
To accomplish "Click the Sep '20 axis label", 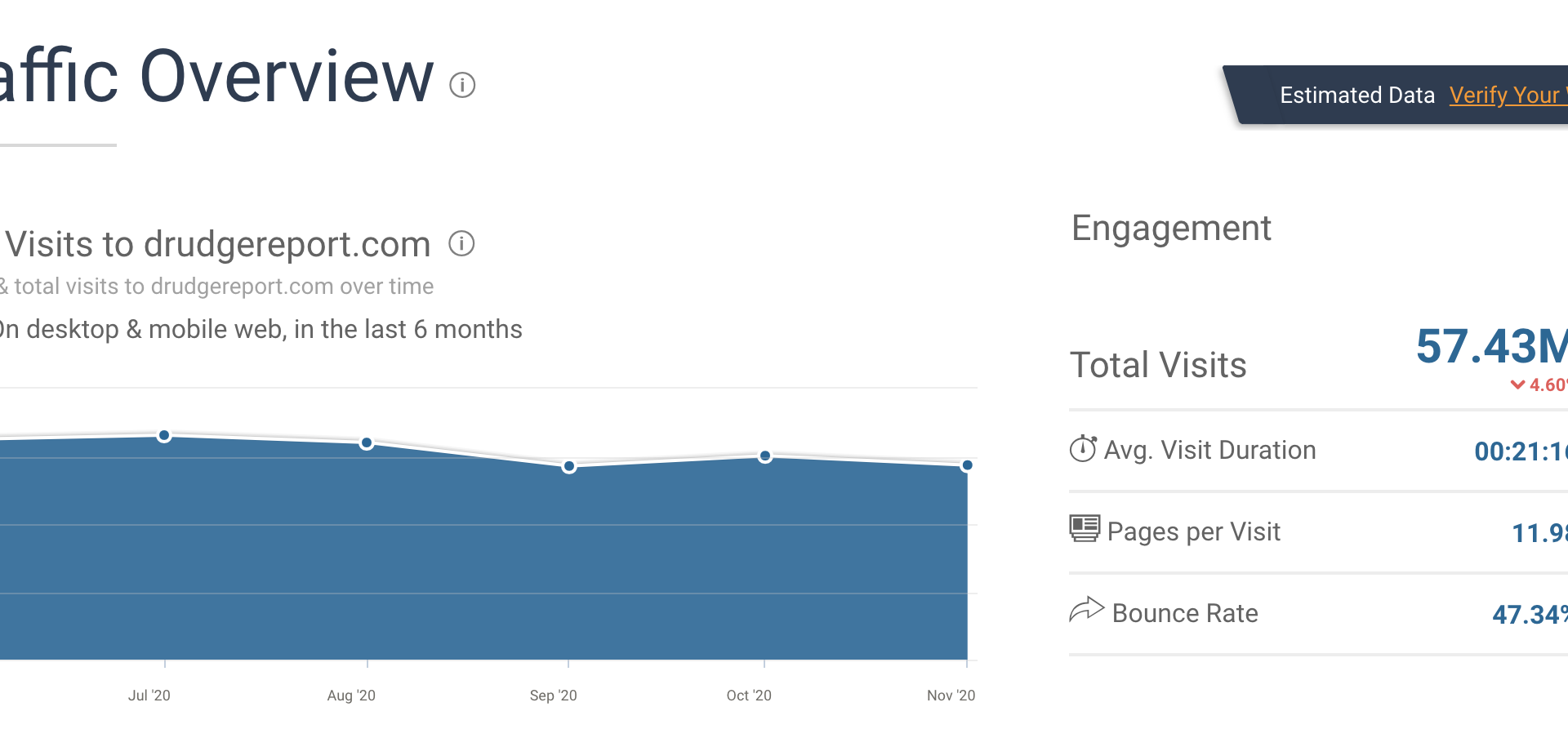I will tap(553, 696).
